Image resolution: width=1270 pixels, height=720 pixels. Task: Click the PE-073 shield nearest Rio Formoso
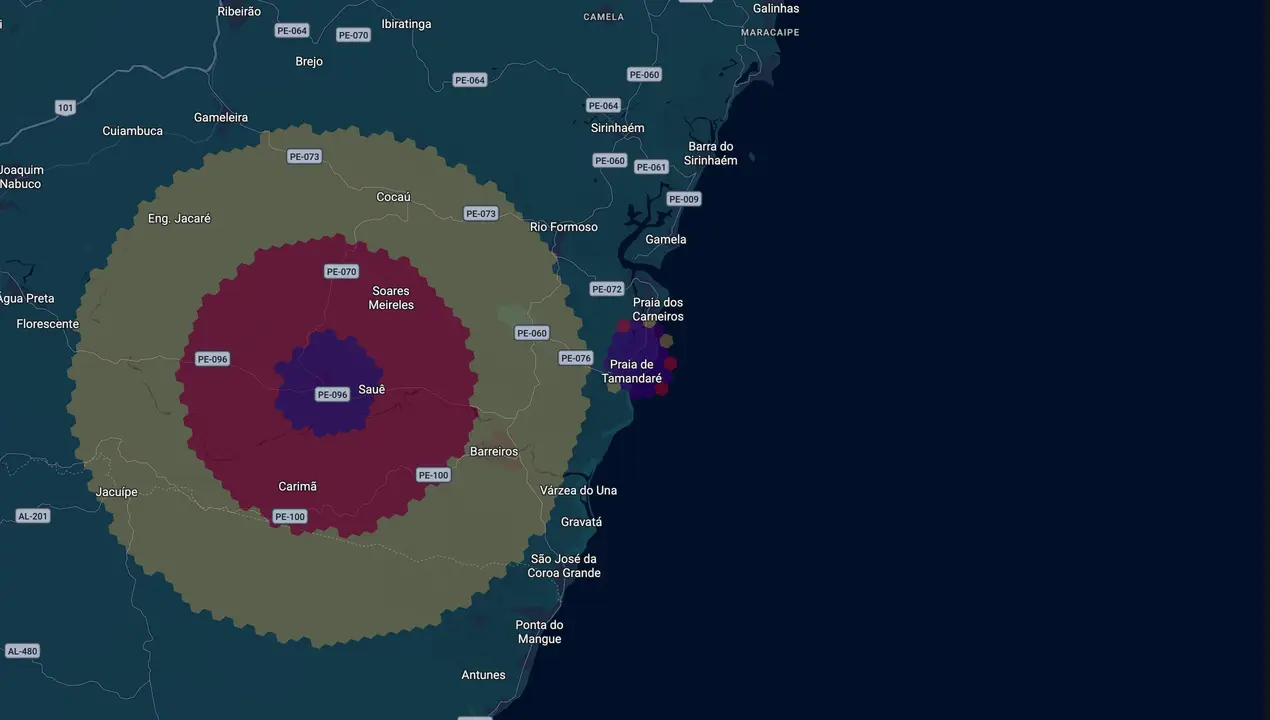click(x=480, y=214)
